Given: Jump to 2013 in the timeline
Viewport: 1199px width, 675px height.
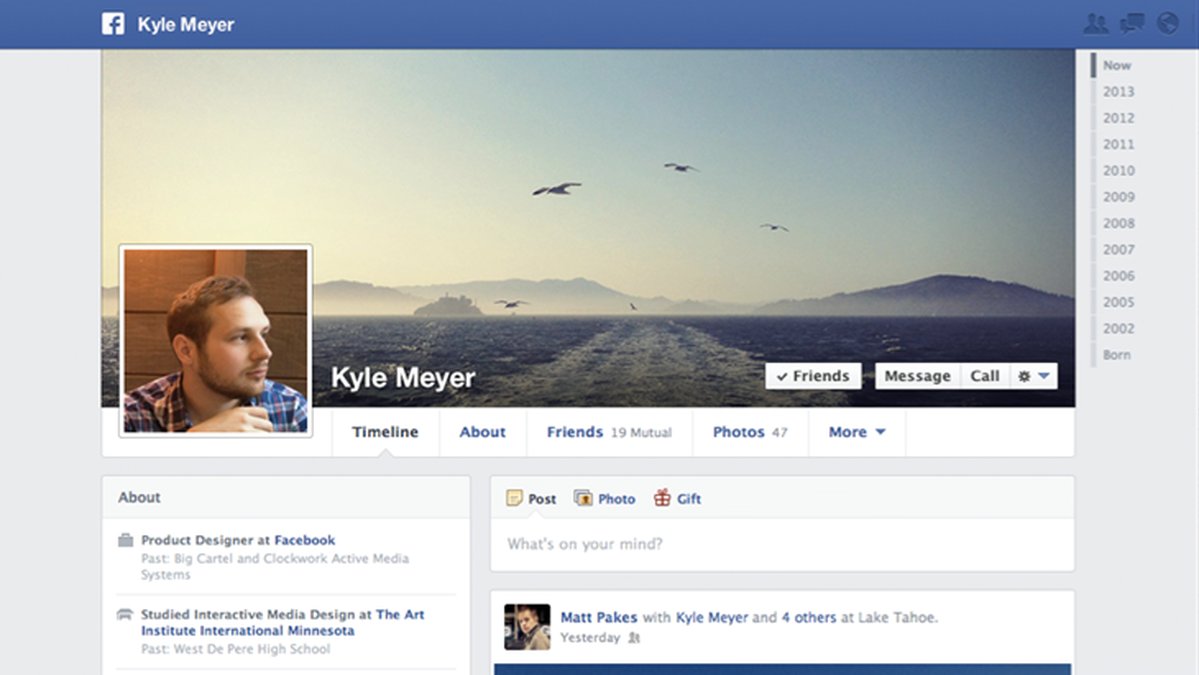Looking at the screenshot, I should pos(1119,92).
